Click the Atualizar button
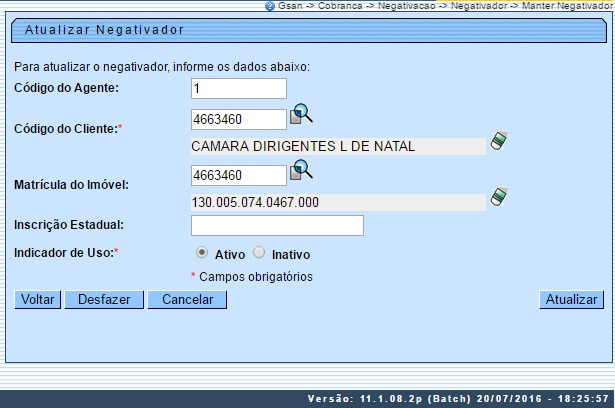This screenshot has height=408, width=615. (x=571, y=300)
